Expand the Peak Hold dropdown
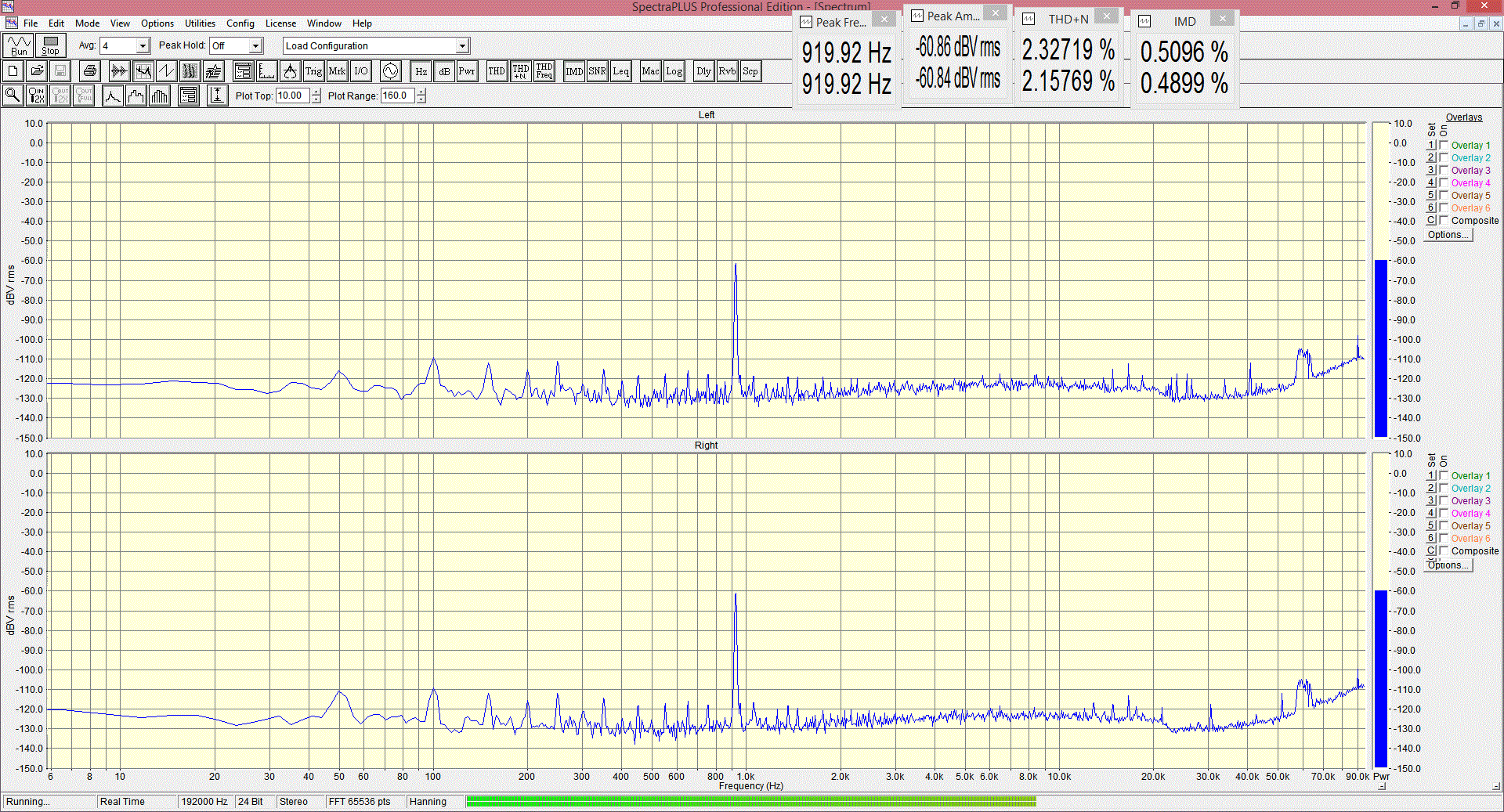1504x812 pixels. pyautogui.click(x=255, y=46)
